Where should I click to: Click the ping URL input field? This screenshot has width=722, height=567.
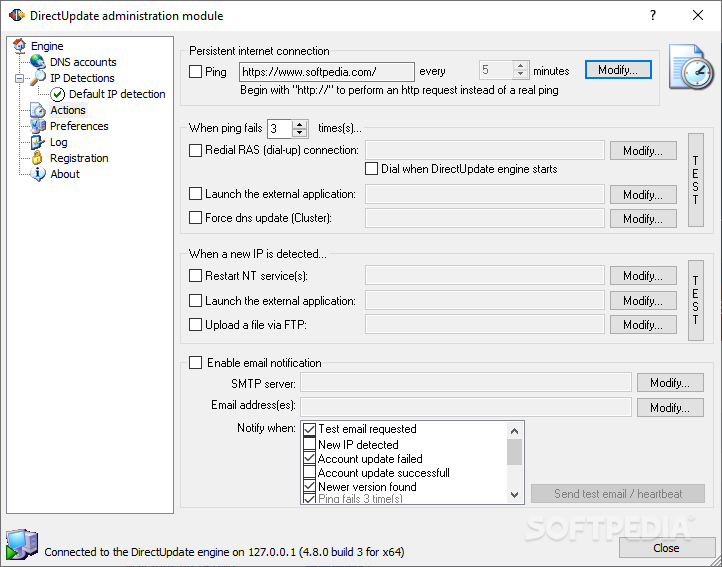pyautogui.click(x=326, y=72)
